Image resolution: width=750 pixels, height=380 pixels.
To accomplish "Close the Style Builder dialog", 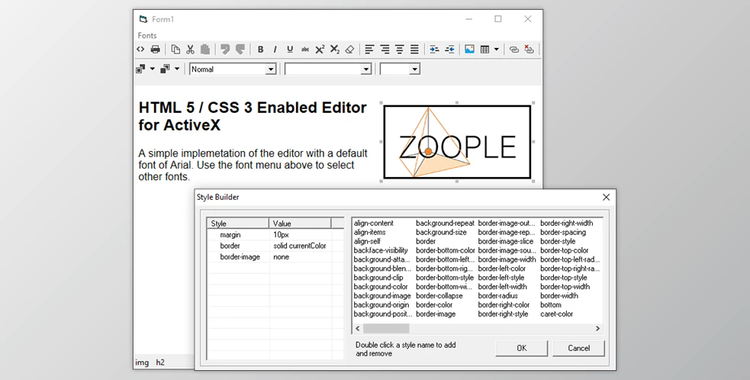I will click(x=606, y=197).
